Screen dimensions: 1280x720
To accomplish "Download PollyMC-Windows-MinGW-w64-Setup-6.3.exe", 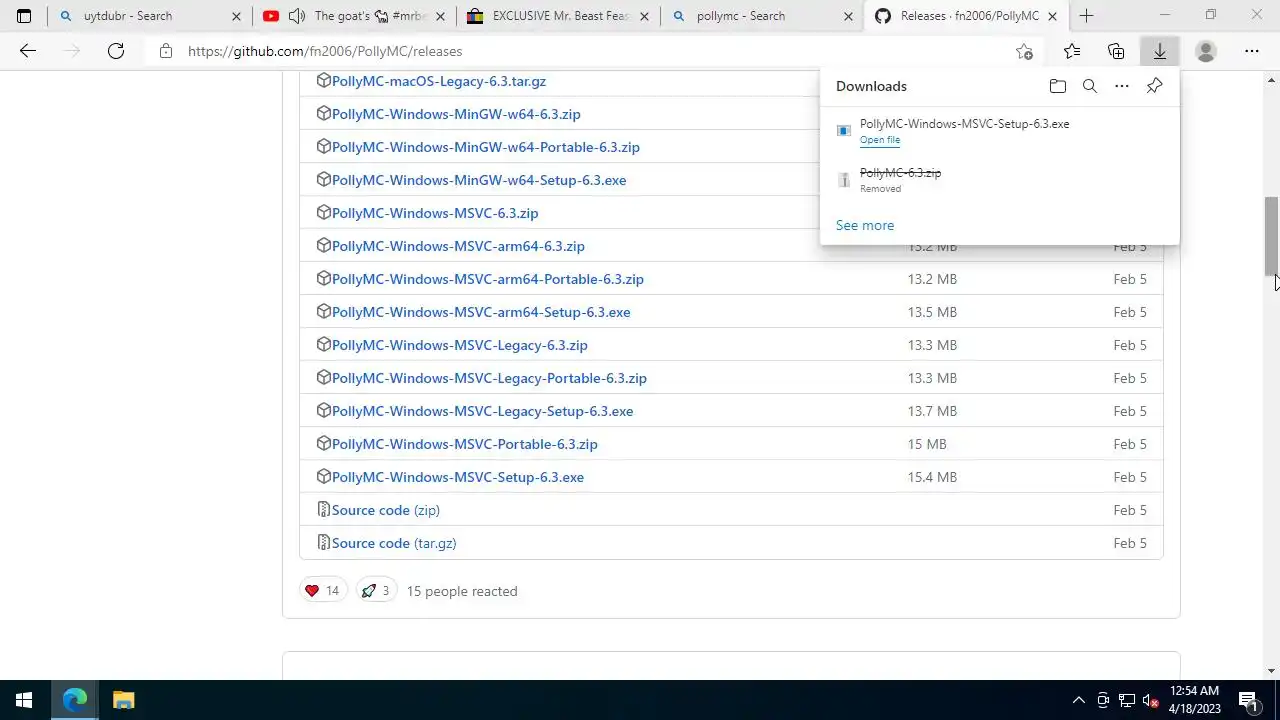I will coord(479,180).
